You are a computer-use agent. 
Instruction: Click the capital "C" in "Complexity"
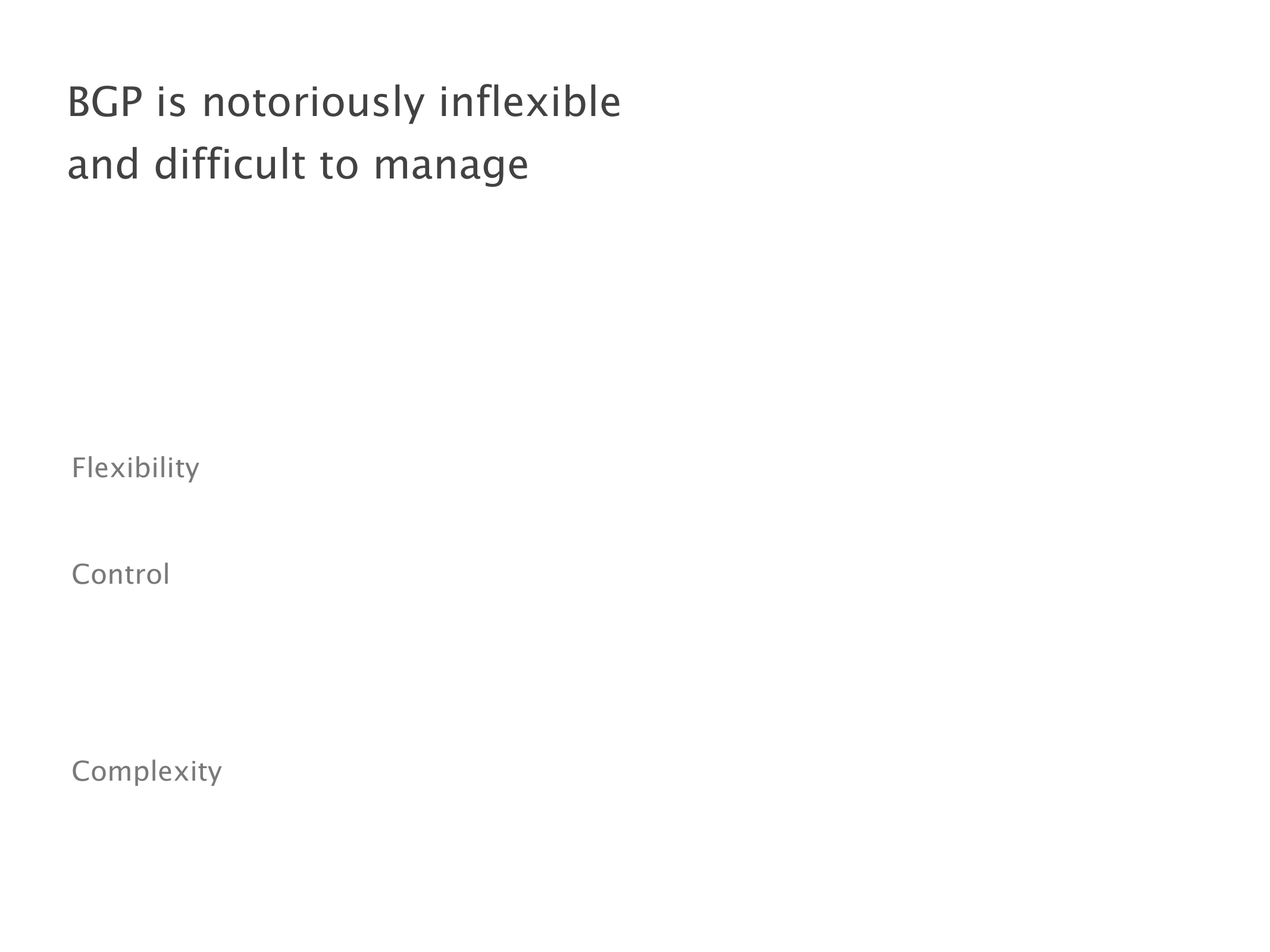[x=80, y=771]
